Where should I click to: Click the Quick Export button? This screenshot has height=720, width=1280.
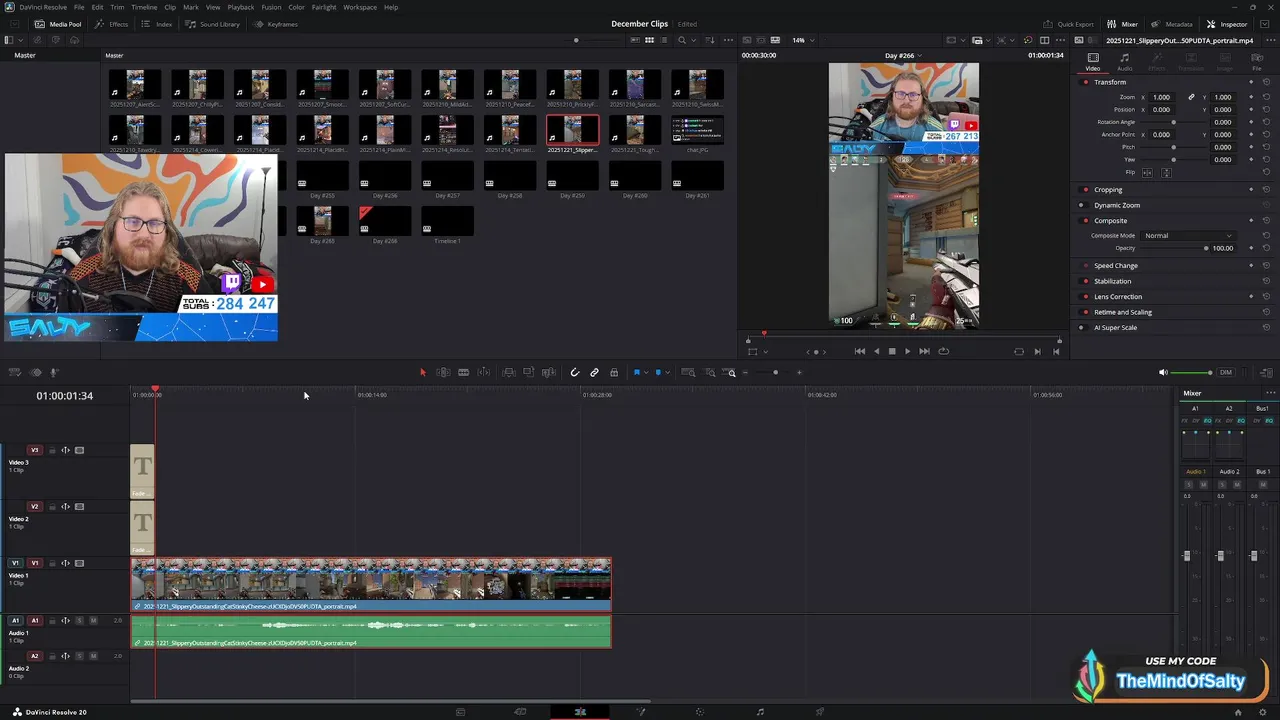[1068, 24]
